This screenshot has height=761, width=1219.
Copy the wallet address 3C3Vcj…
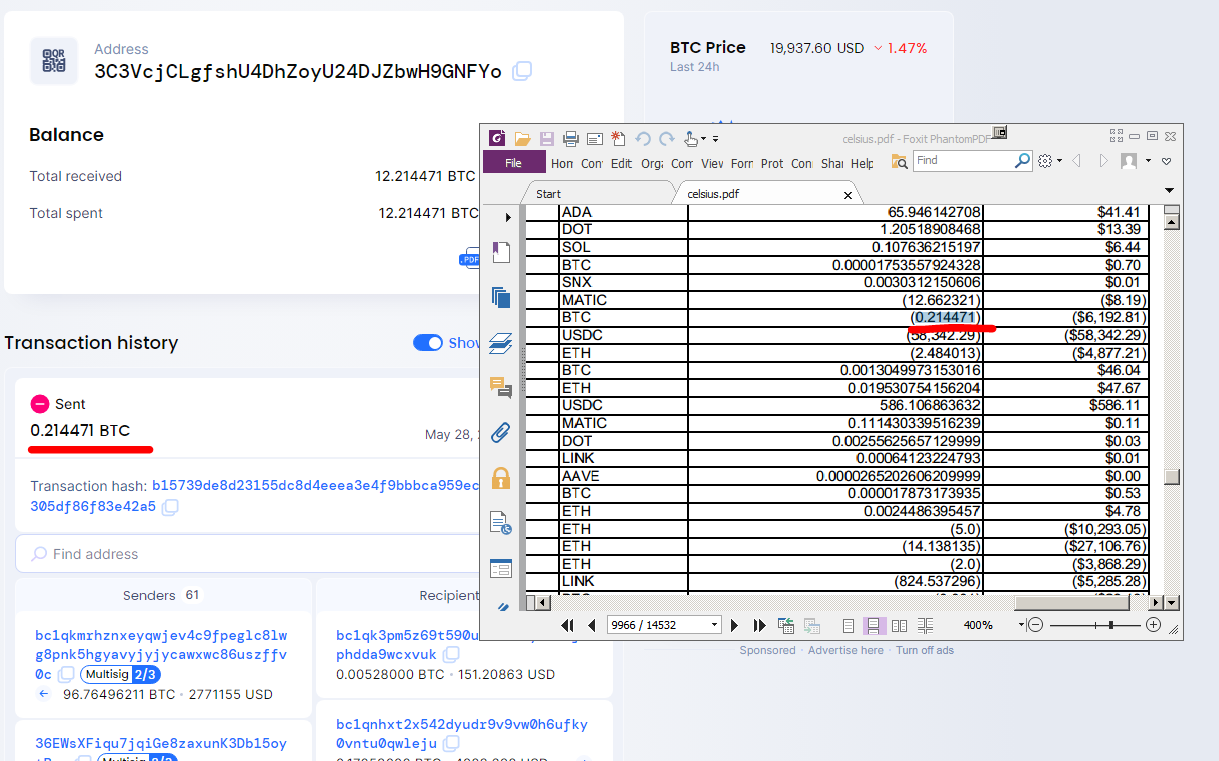pyautogui.click(x=522, y=71)
